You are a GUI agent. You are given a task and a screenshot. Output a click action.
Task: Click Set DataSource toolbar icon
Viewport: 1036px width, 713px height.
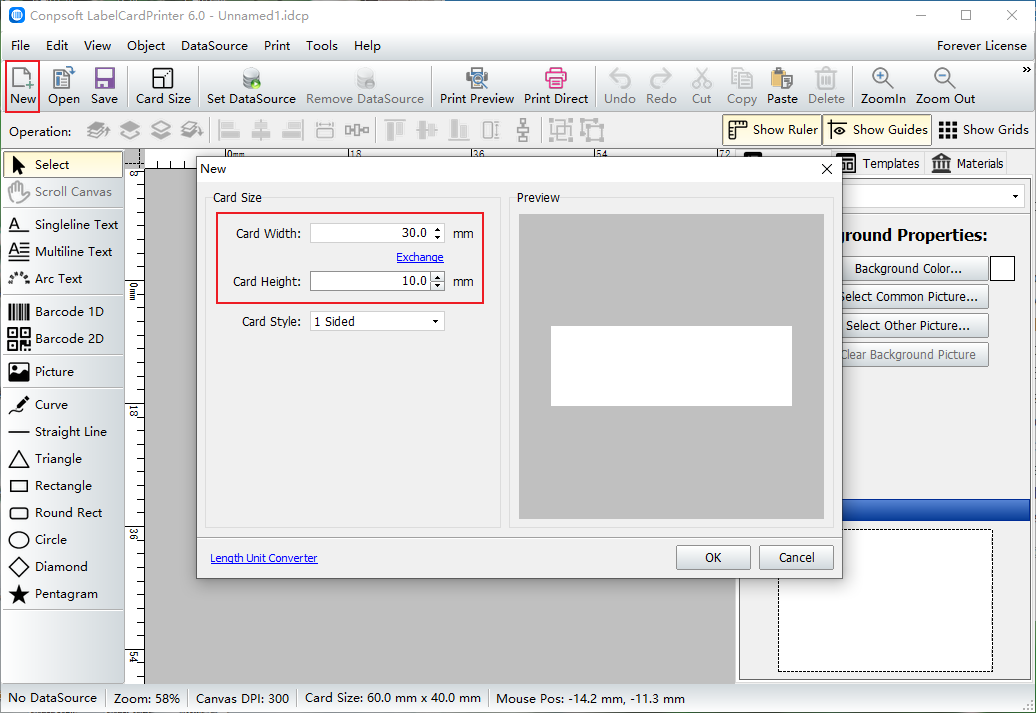coord(251,86)
